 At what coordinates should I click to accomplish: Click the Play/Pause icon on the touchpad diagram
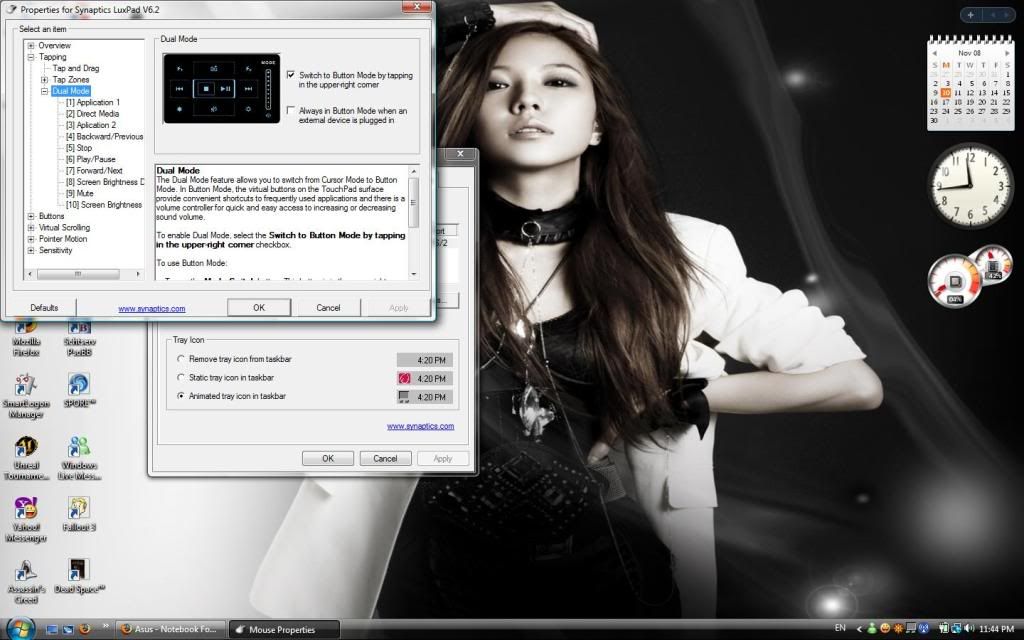click(x=225, y=88)
